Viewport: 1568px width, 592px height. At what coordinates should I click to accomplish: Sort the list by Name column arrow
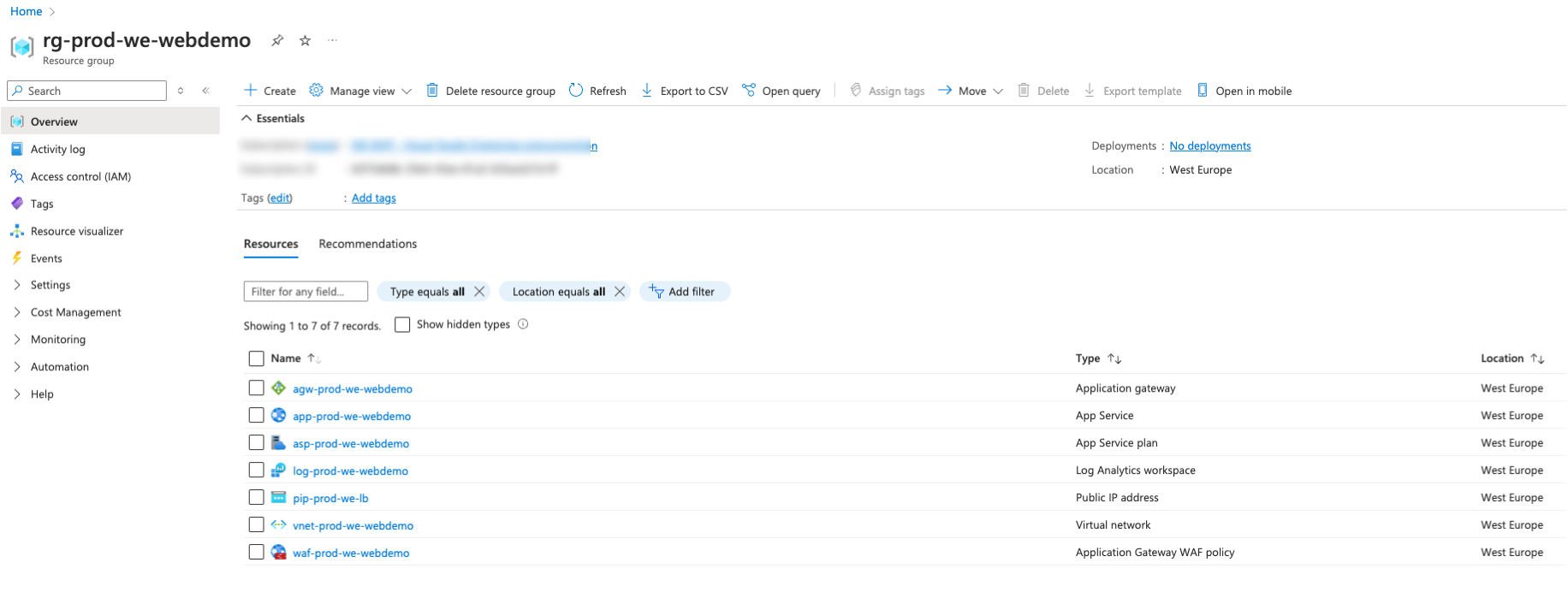click(314, 358)
